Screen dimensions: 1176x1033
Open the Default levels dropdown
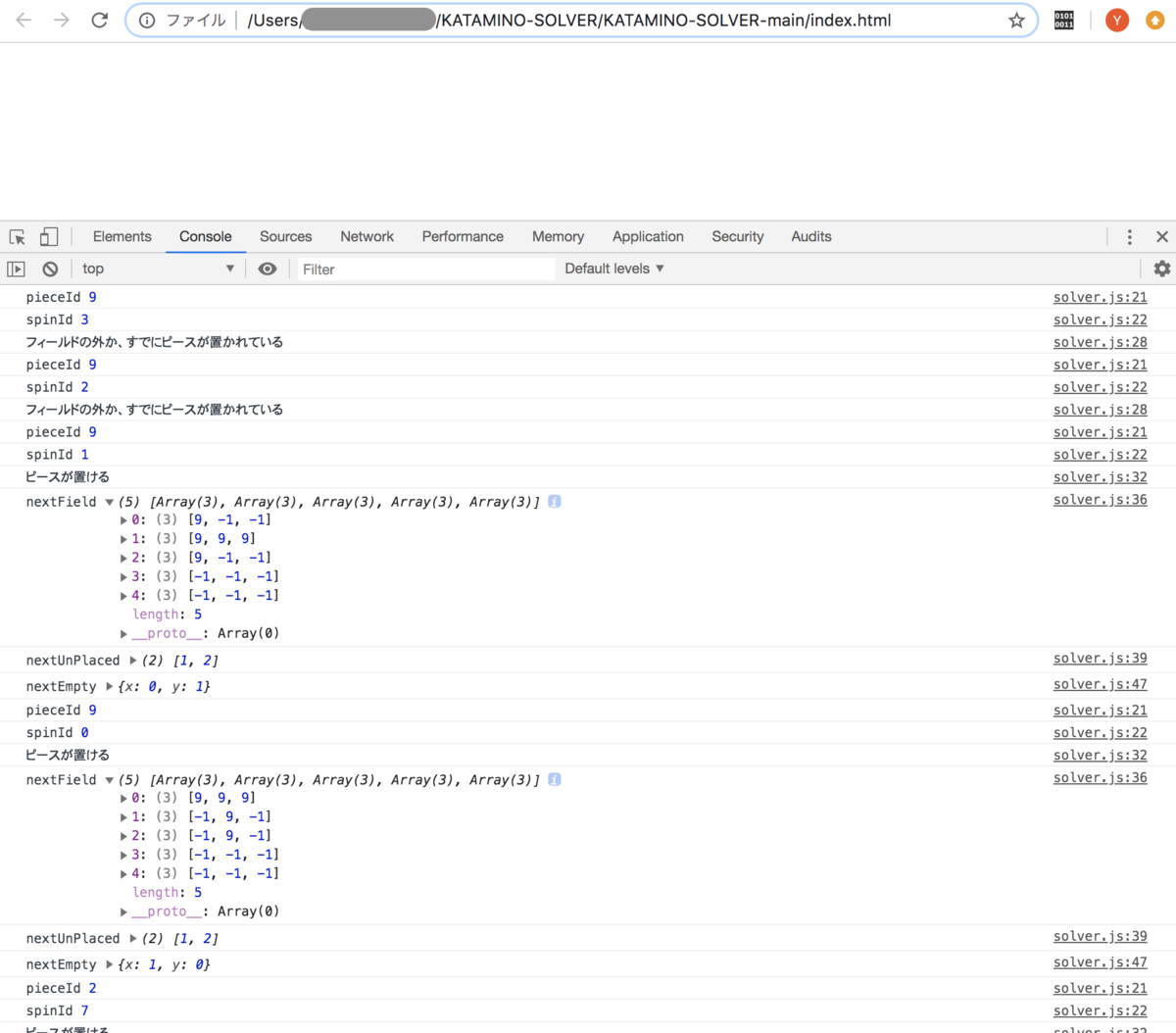(x=614, y=269)
